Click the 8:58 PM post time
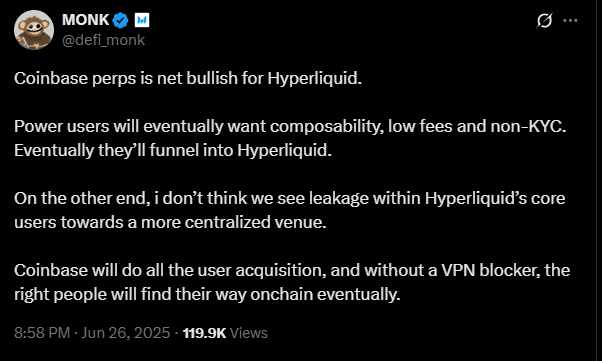 42,333
